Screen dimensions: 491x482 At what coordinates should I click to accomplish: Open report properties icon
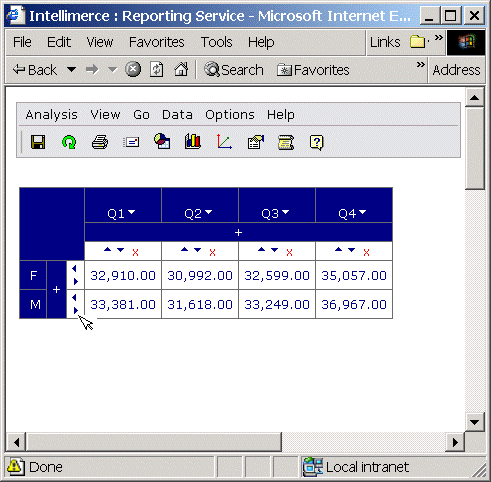pyautogui.click(x=256, y=142)
